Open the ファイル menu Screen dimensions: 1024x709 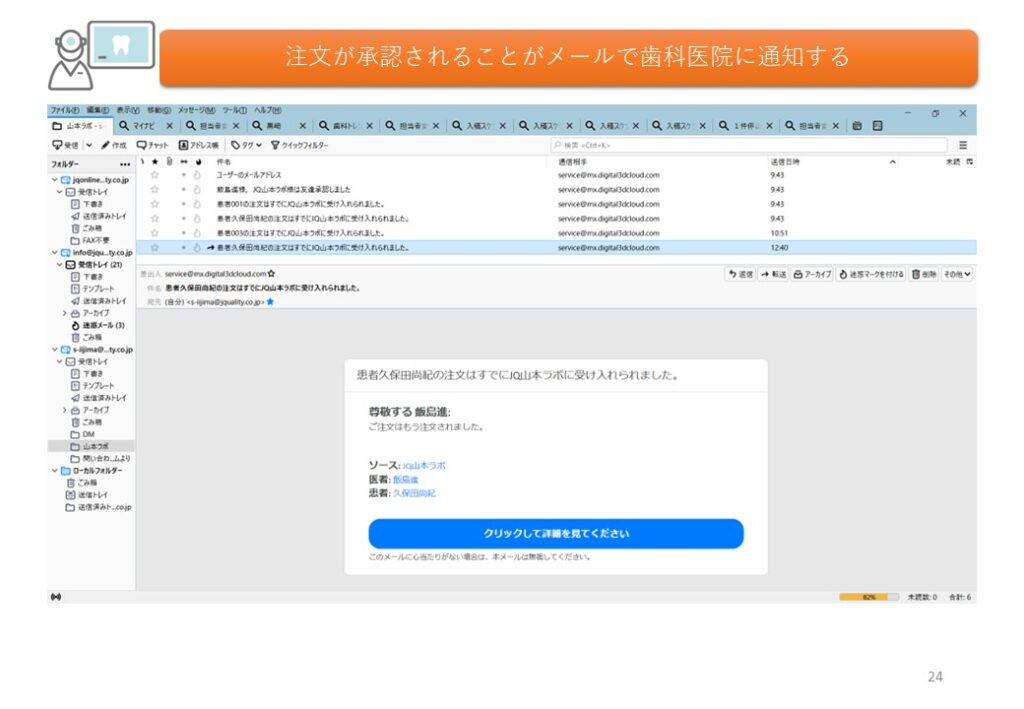pyautogui.click(x=64, y=110)
